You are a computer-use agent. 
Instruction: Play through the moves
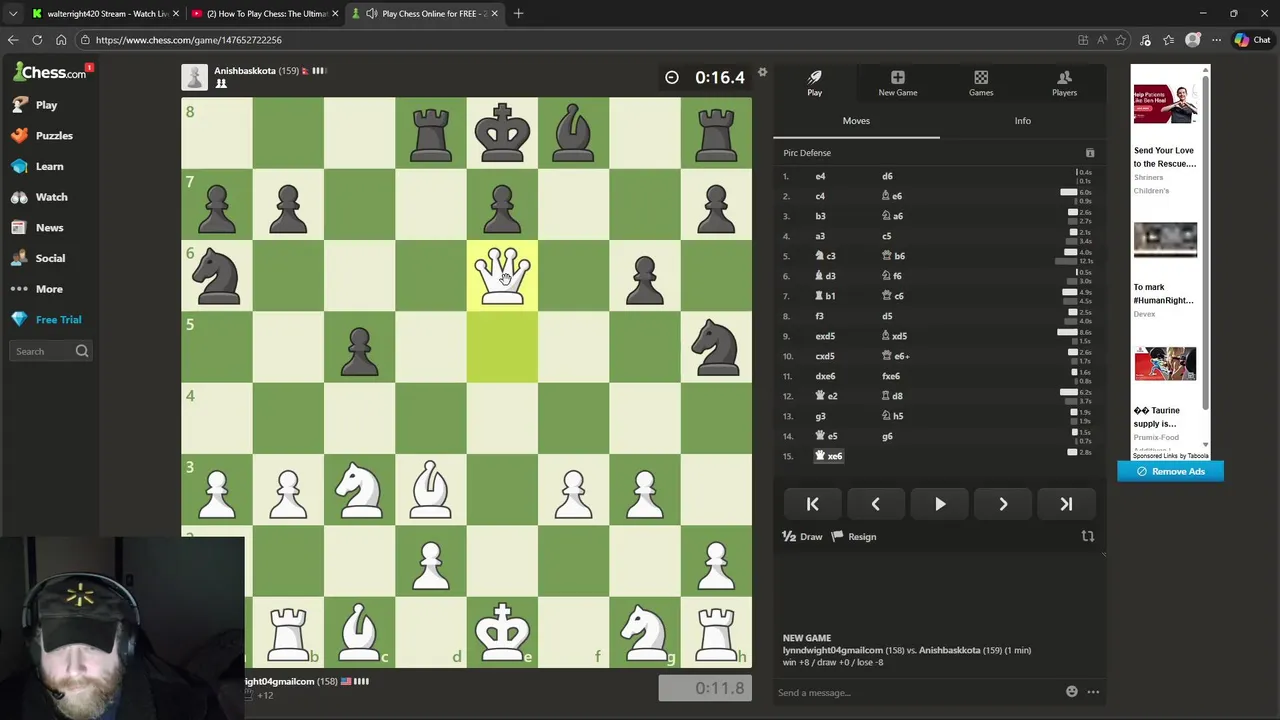click(939, 504)
